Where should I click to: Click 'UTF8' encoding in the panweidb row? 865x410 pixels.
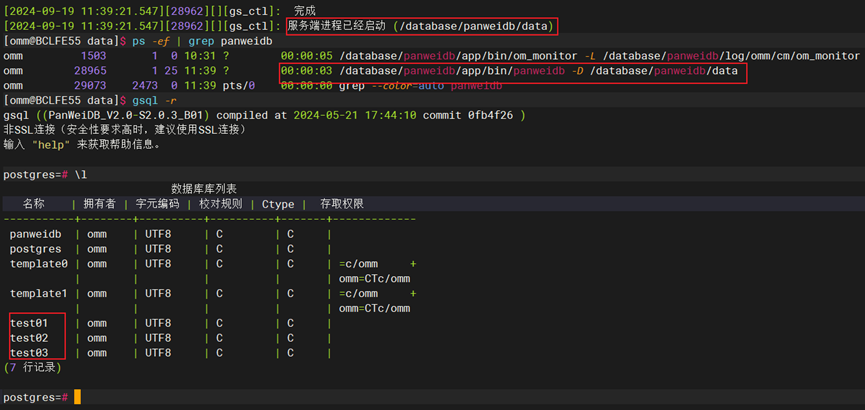point(158,234)
